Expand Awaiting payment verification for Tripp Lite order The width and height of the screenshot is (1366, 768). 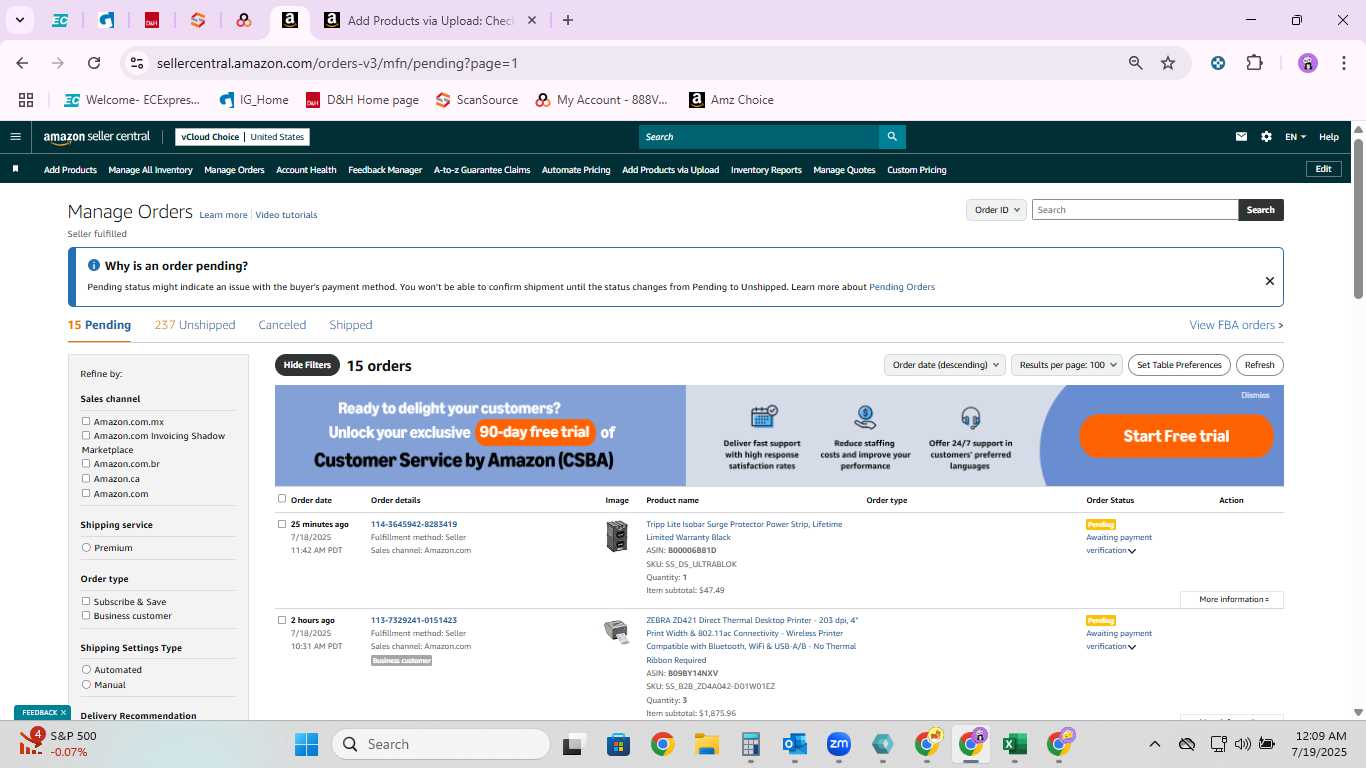tap(1132, 551)
